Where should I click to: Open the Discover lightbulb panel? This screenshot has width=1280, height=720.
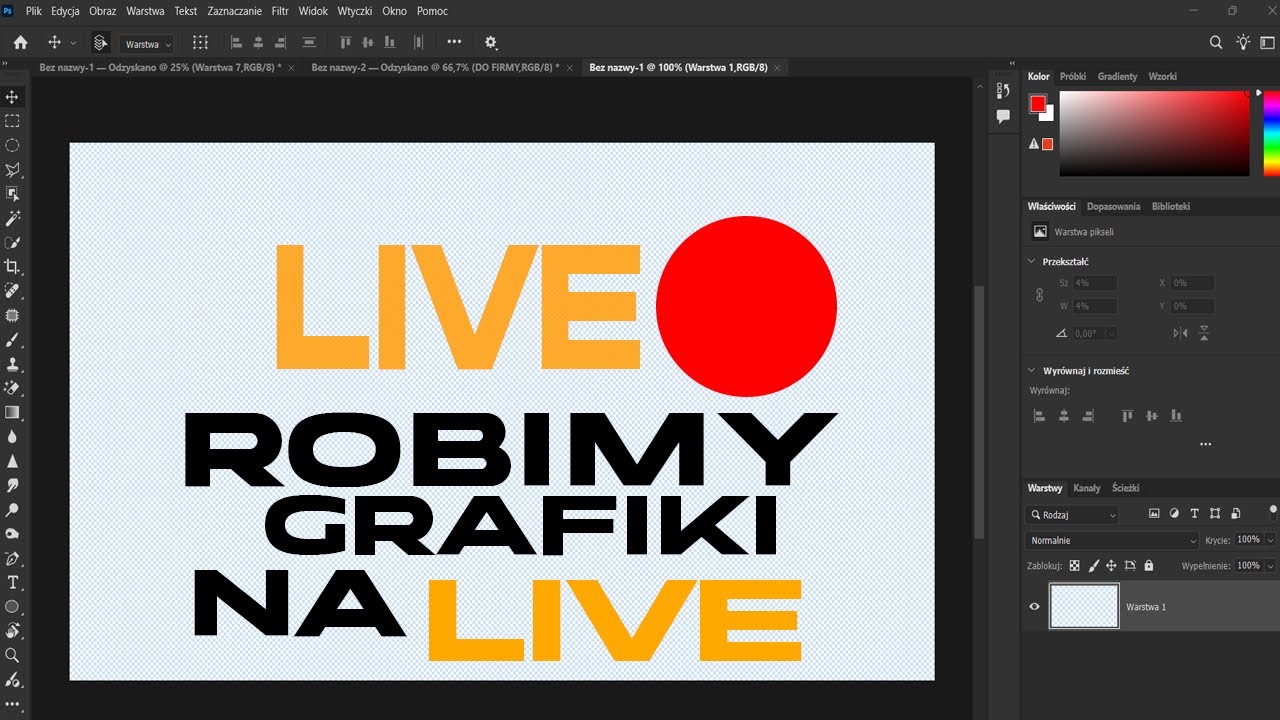(1243, 42)
